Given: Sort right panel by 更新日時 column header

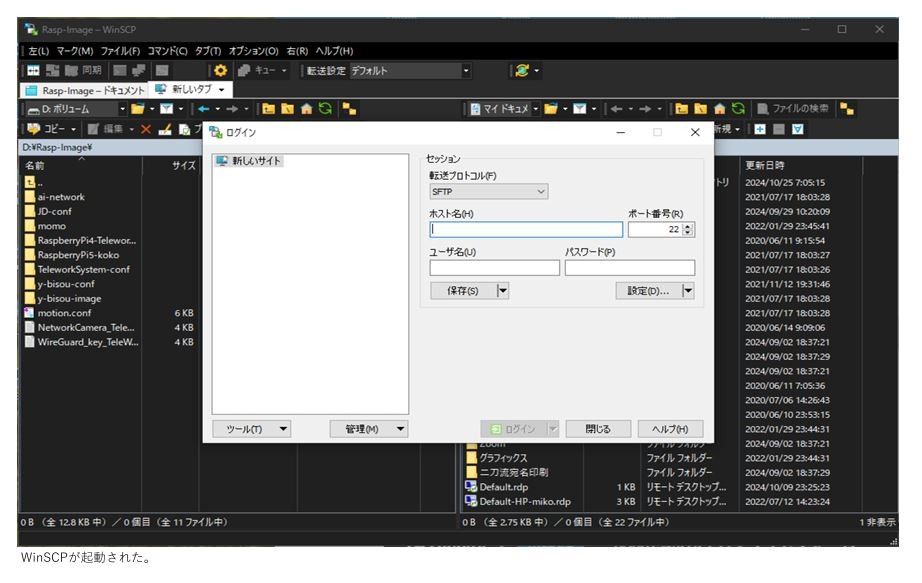Looking at the screenshot, I should pyautogui.click(x=800, y=165).
